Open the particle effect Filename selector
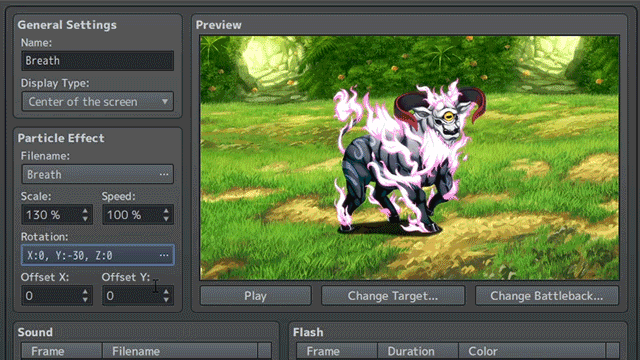 [x=98, y=174]
